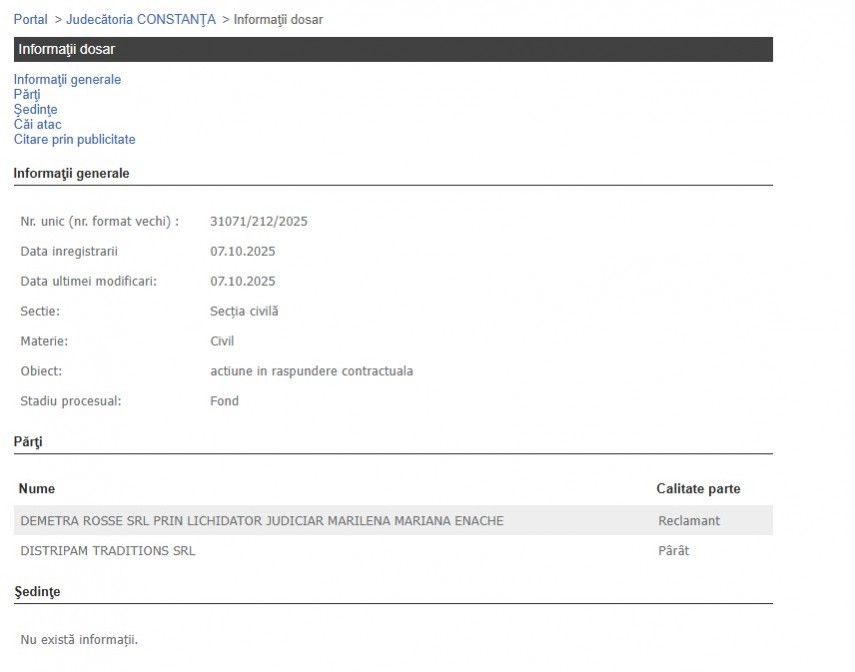This screenshot has width=855, height=672.
Task: Click the case number 31071/212/2025
Action: pos(258,222)
